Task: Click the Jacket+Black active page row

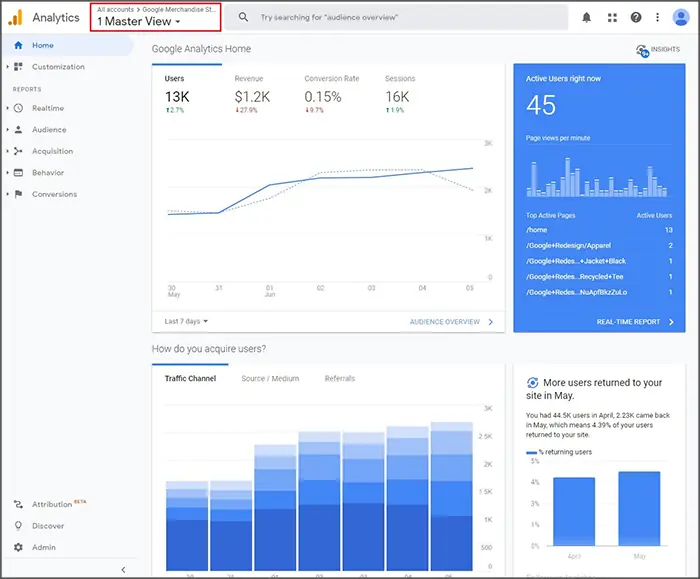Action: [x=599, y=261]
